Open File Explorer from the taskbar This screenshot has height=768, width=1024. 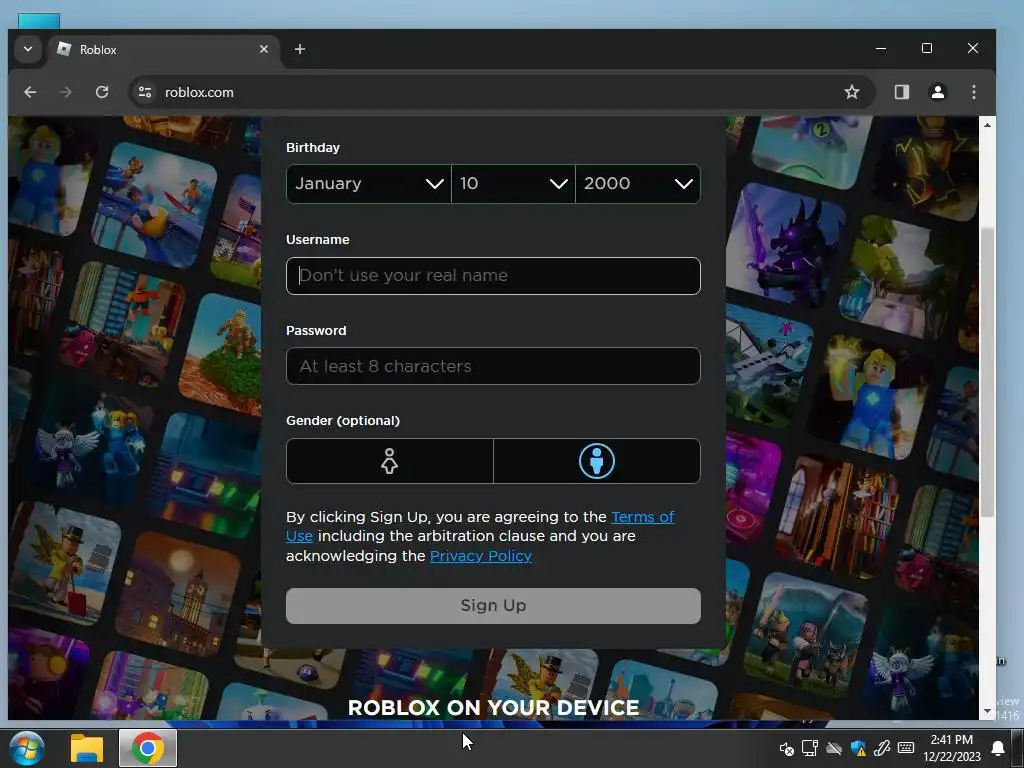(87, 748)
